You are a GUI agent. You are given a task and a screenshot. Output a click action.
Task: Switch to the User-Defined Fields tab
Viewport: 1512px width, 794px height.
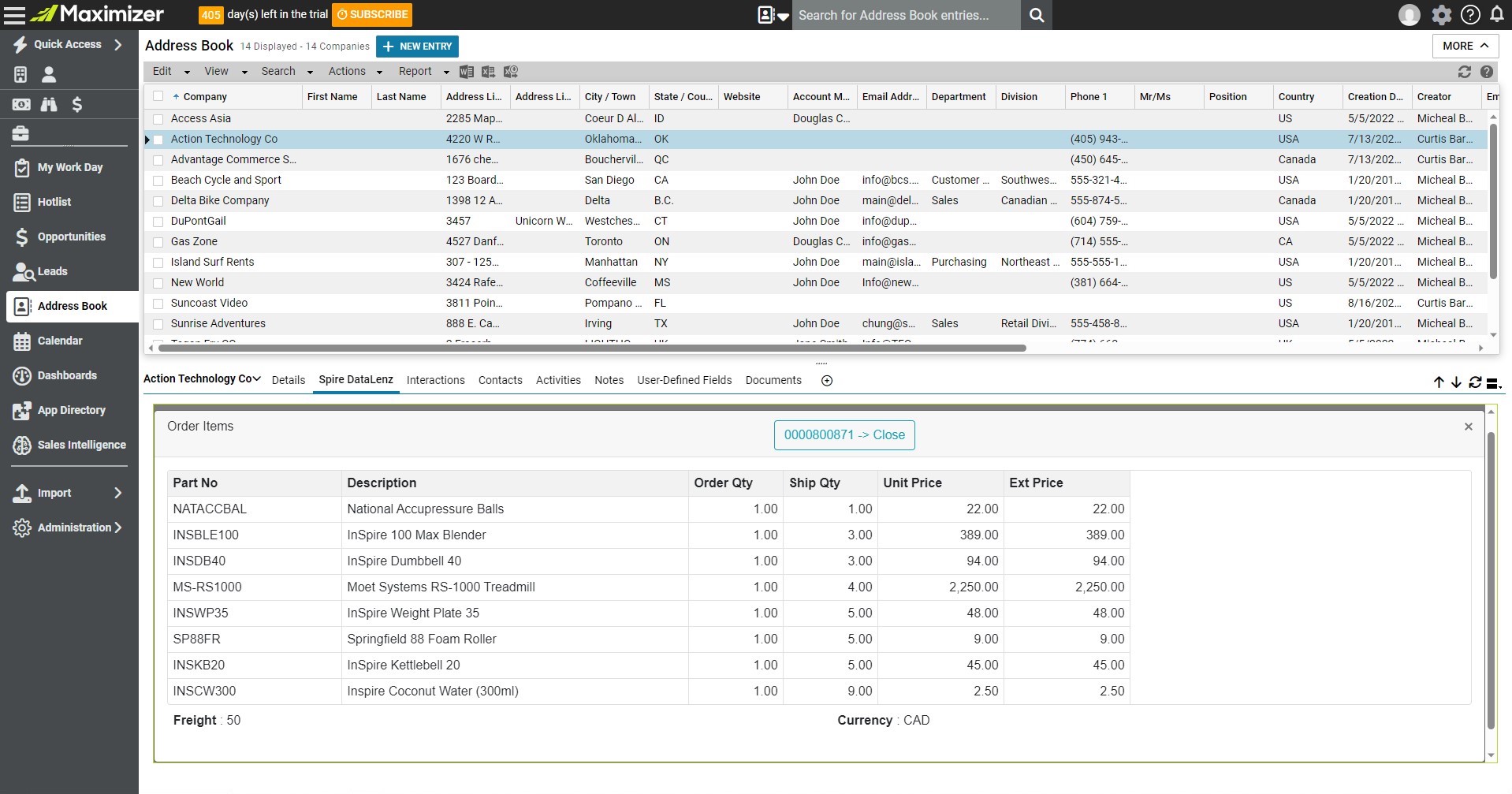(x=684, y=380)
